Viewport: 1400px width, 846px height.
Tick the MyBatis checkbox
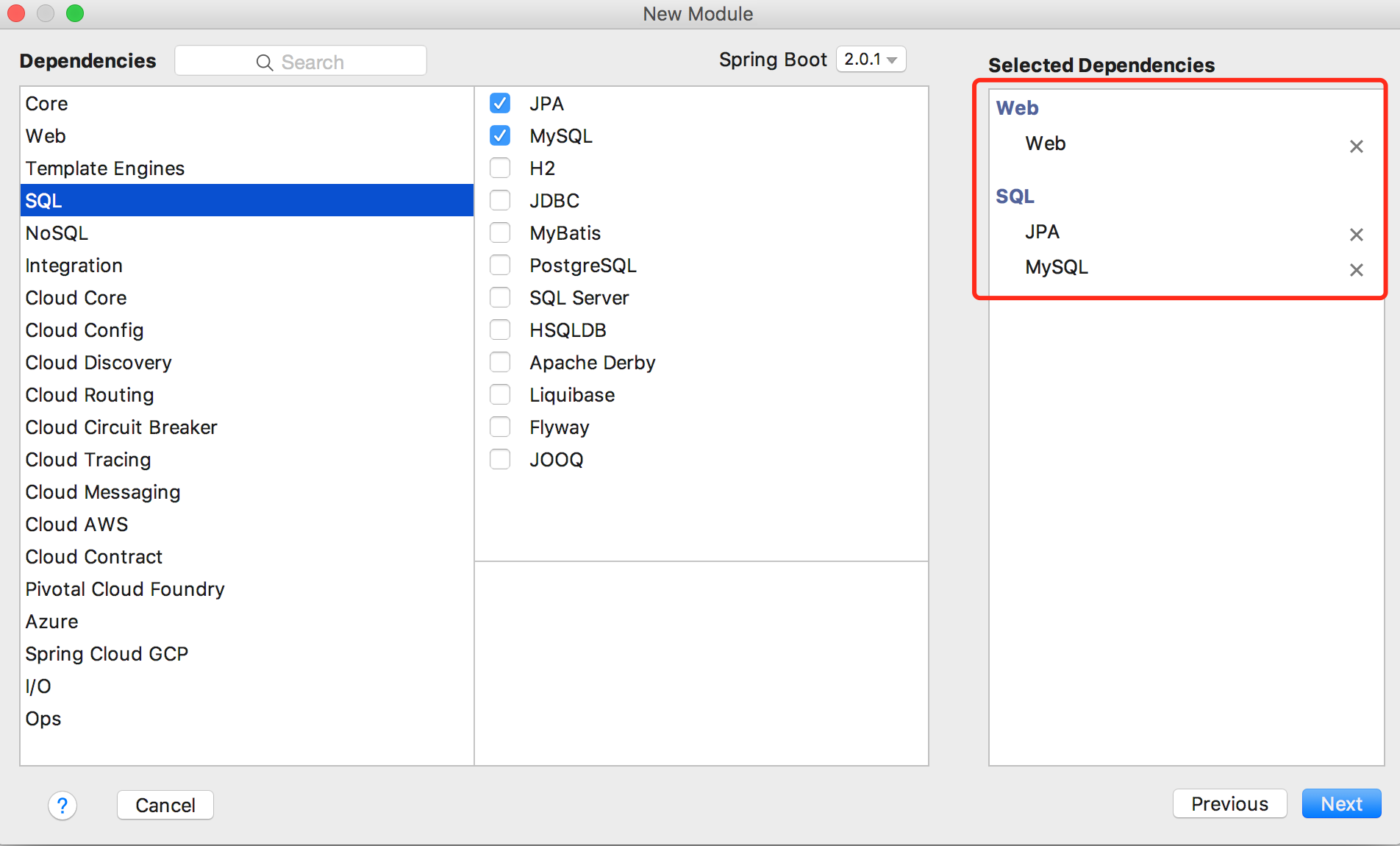[x=500, y=232]
